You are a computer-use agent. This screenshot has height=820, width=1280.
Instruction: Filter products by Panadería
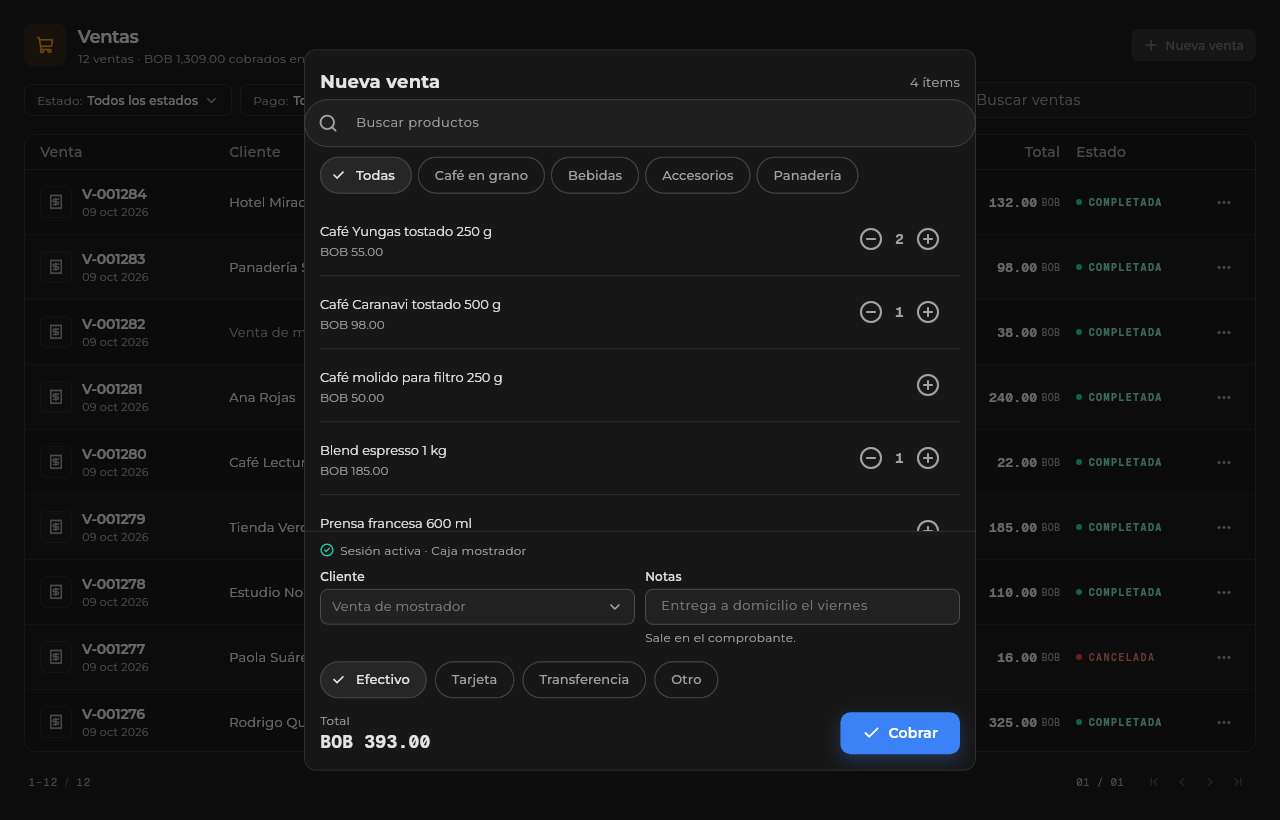pyautogui.click(x=807, y=175)
